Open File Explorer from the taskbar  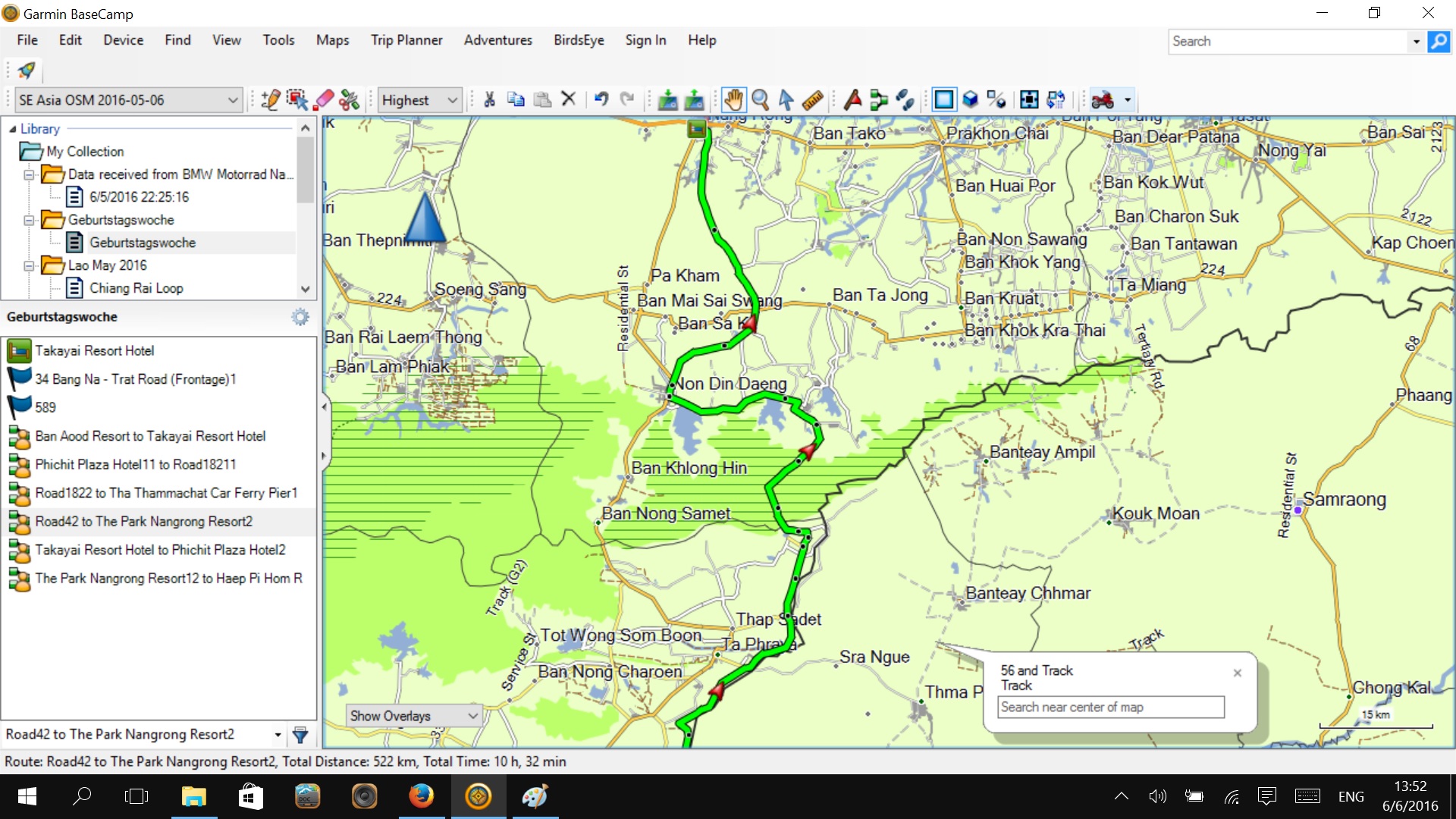(x=194, y=796)
